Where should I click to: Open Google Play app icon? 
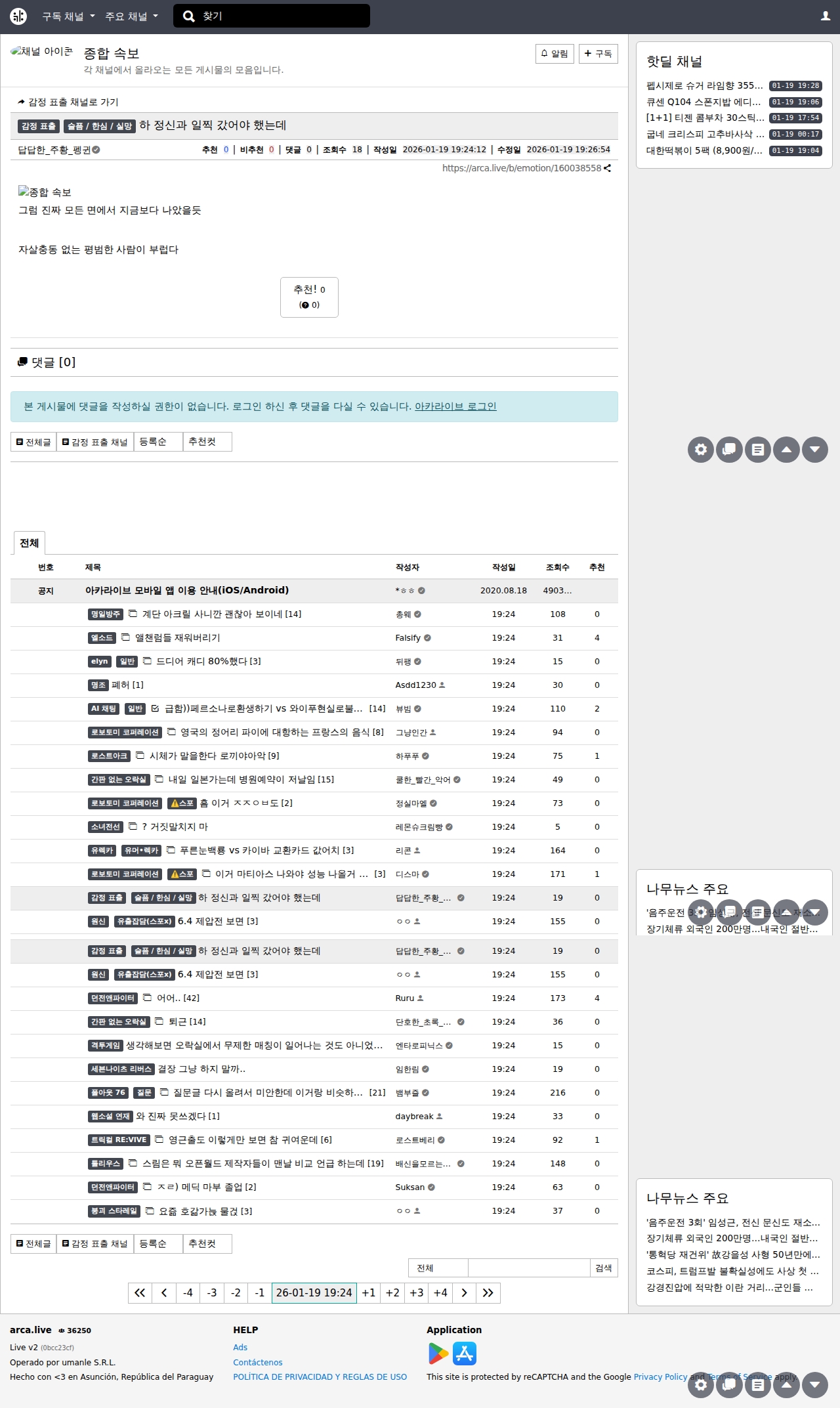[x=438, y=1354]
